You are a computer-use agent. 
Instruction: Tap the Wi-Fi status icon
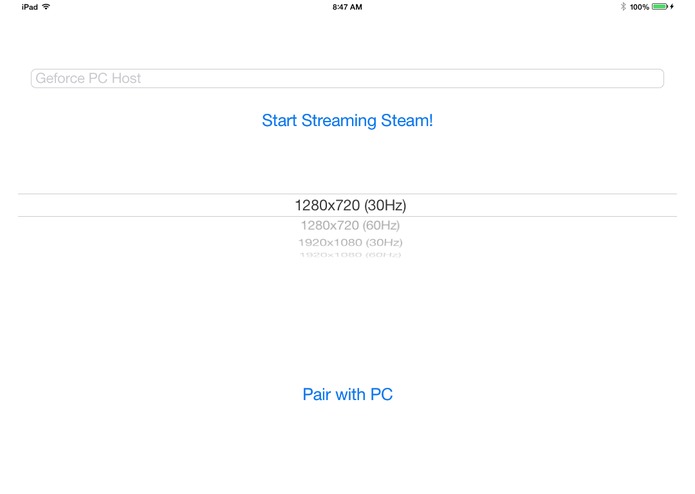tap(46, 7)
